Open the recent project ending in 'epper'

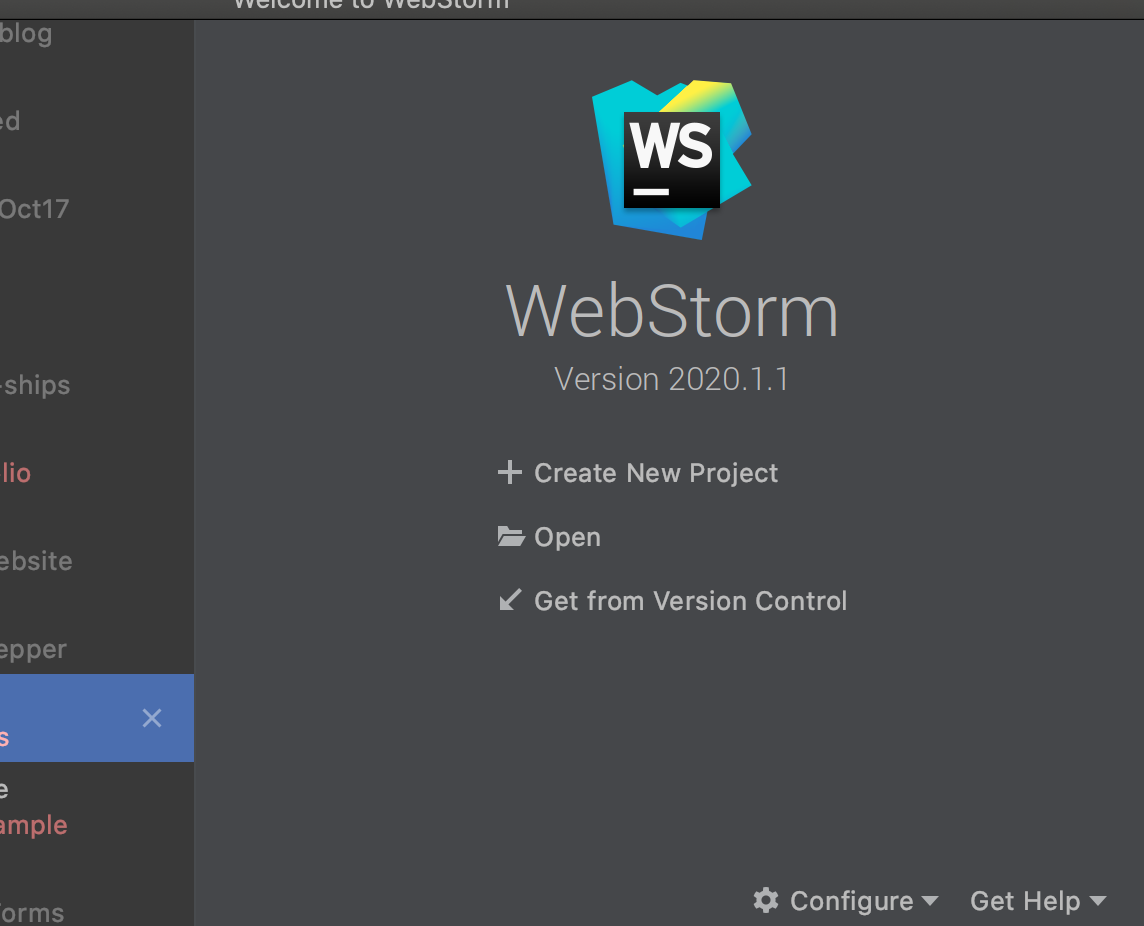click(33, 649)
